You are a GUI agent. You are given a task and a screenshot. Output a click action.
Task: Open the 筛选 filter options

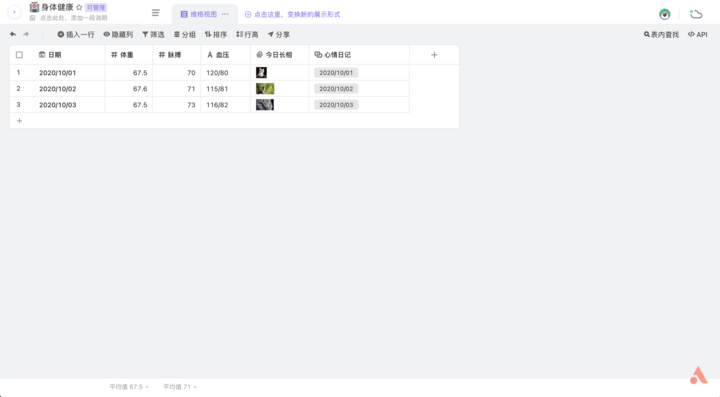pyautogui.click(x=153, y=34)
